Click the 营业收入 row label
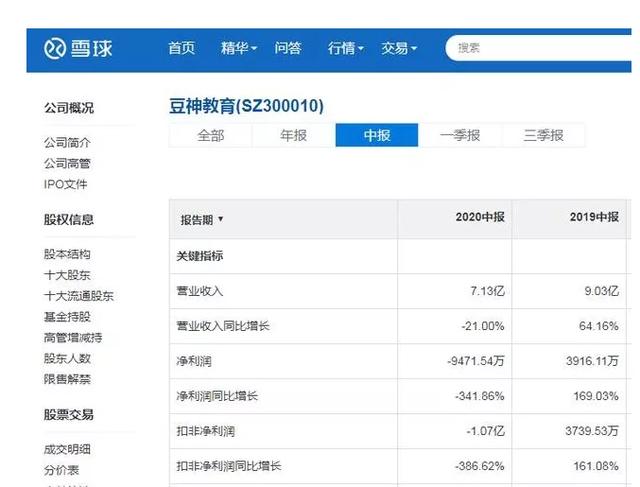The height and width of the screenshot is (487, 640). (200, 291)
